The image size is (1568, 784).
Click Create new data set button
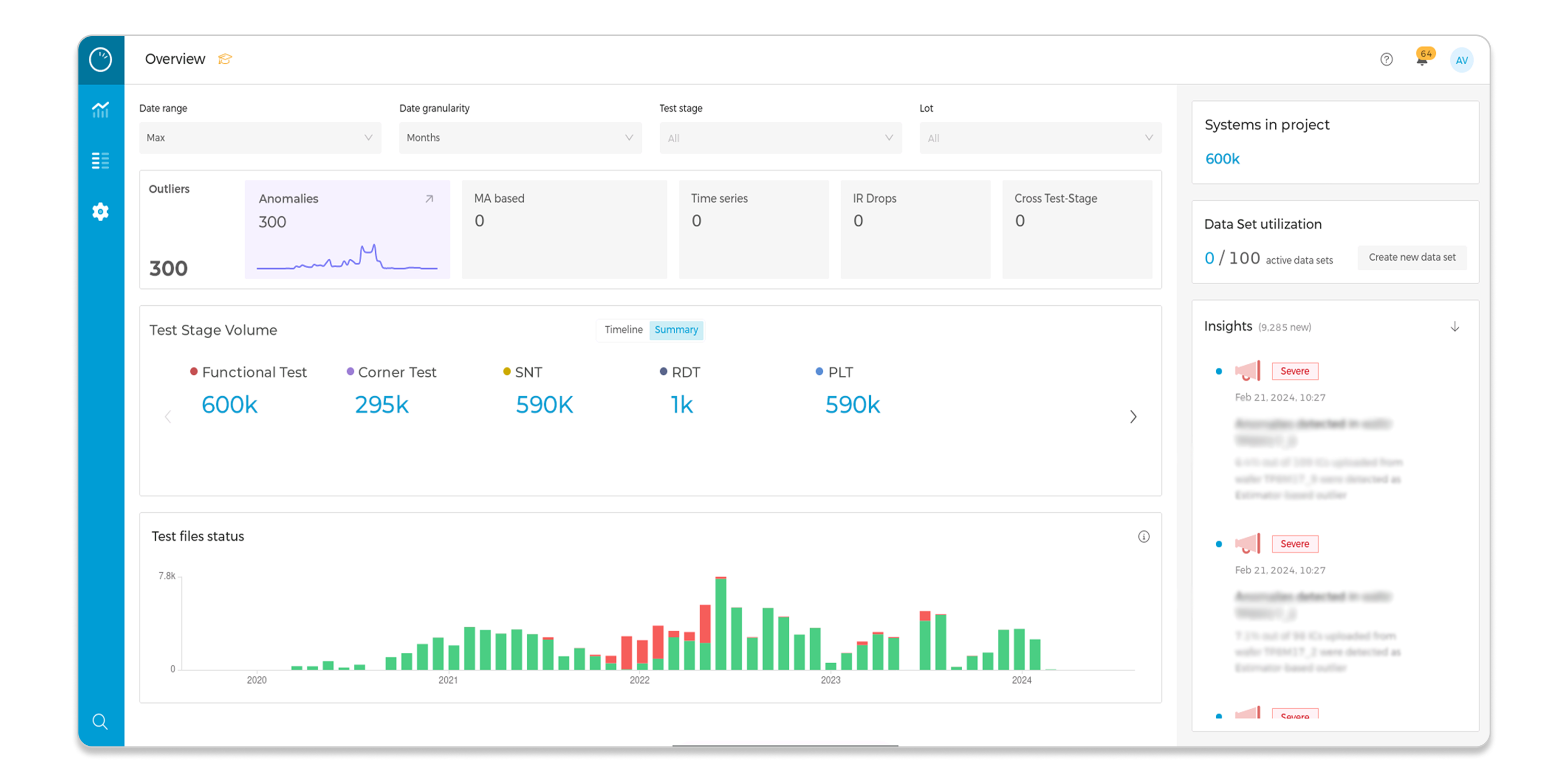(x=1412, y=258)
